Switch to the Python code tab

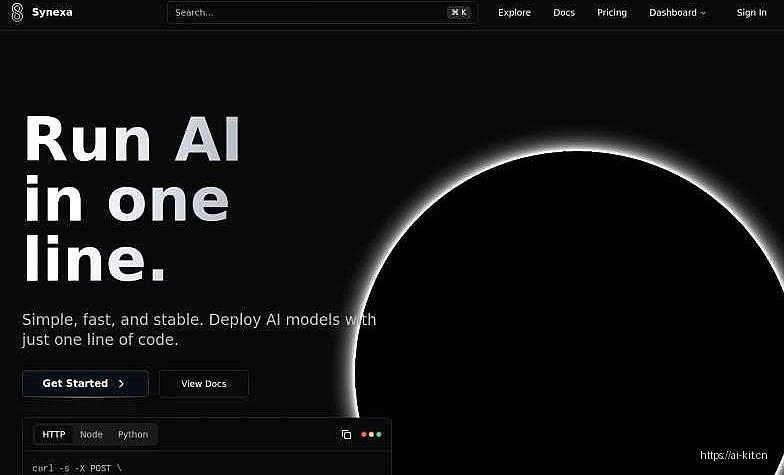tap(133, 435)
